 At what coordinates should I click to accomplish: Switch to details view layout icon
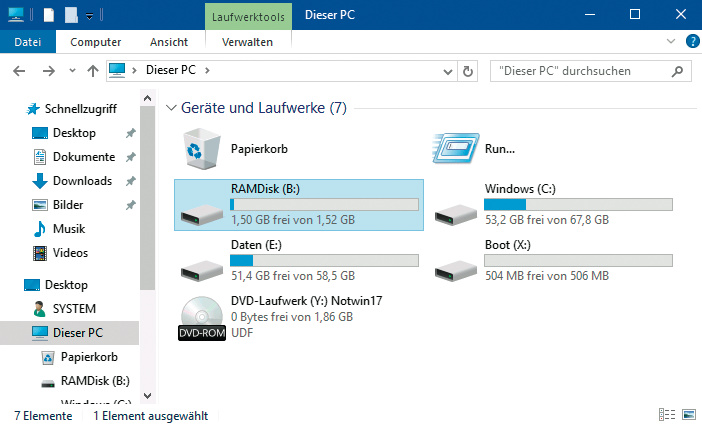pos(667,415)
